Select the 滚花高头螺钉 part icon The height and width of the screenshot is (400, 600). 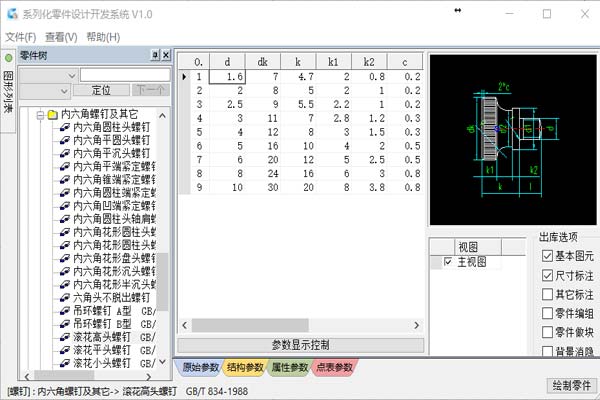click(x=64, y=336)
